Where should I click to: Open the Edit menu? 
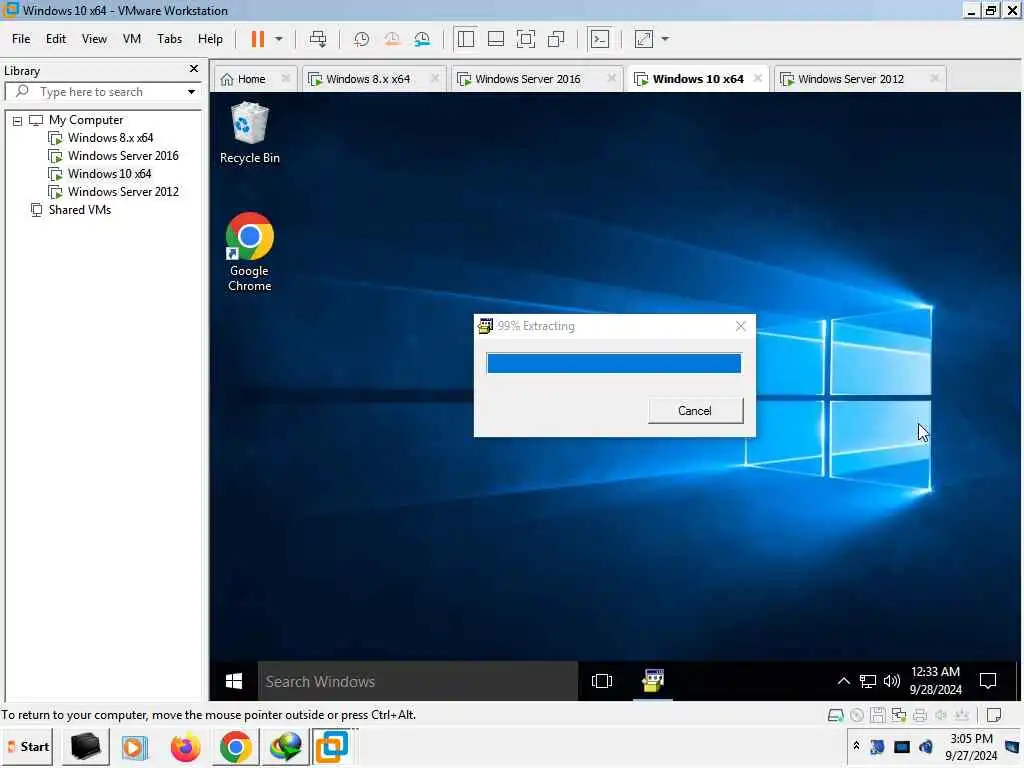(56, 39)
